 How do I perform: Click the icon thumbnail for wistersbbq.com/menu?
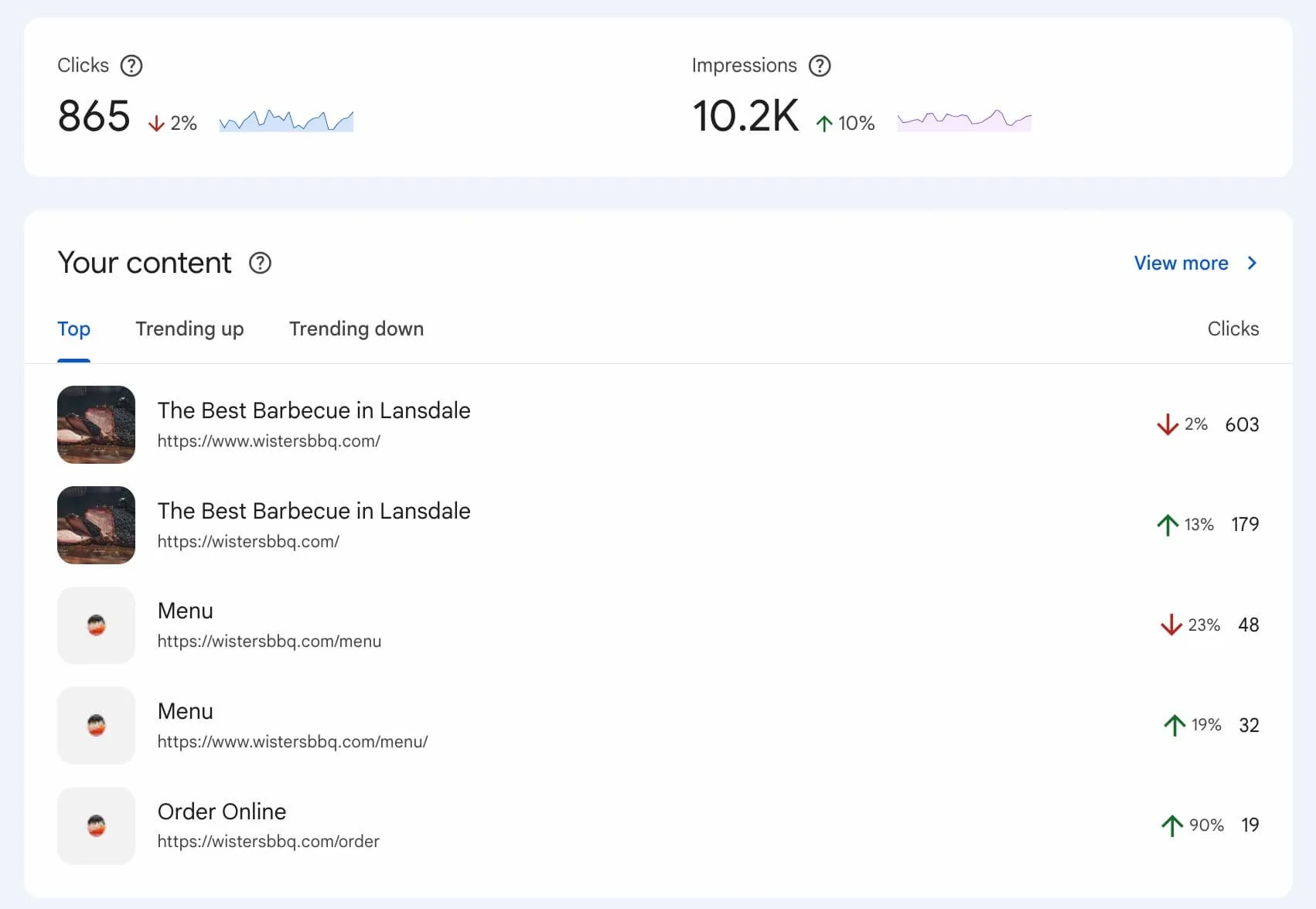tap(96, 625)
